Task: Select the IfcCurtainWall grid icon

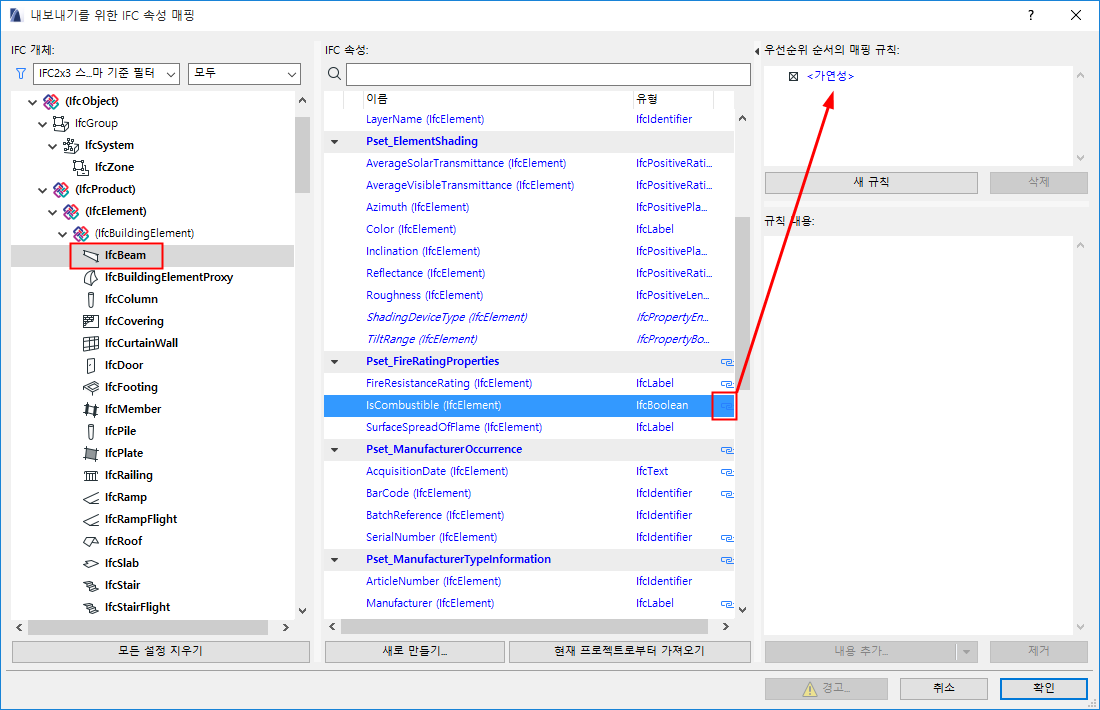Action: (x=91, y=343)
